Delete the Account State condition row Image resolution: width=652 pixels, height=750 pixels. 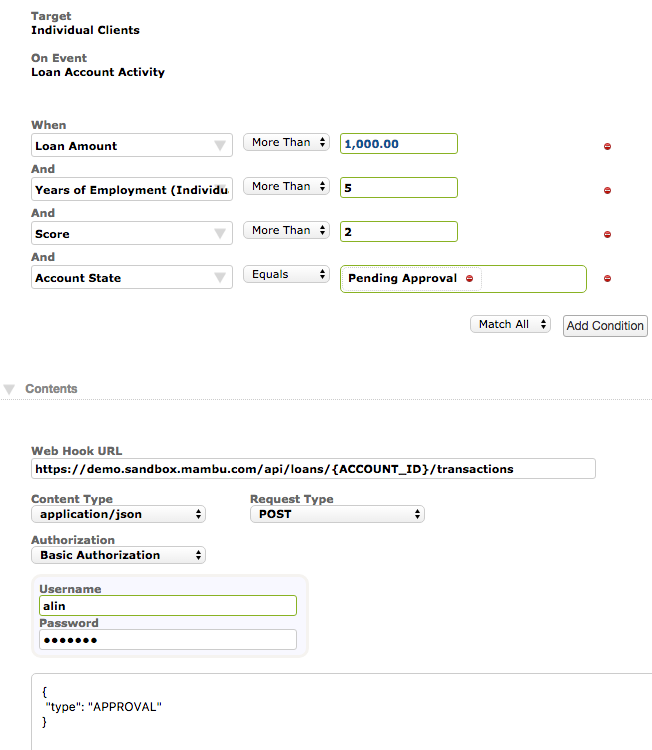tap(607, 279)
